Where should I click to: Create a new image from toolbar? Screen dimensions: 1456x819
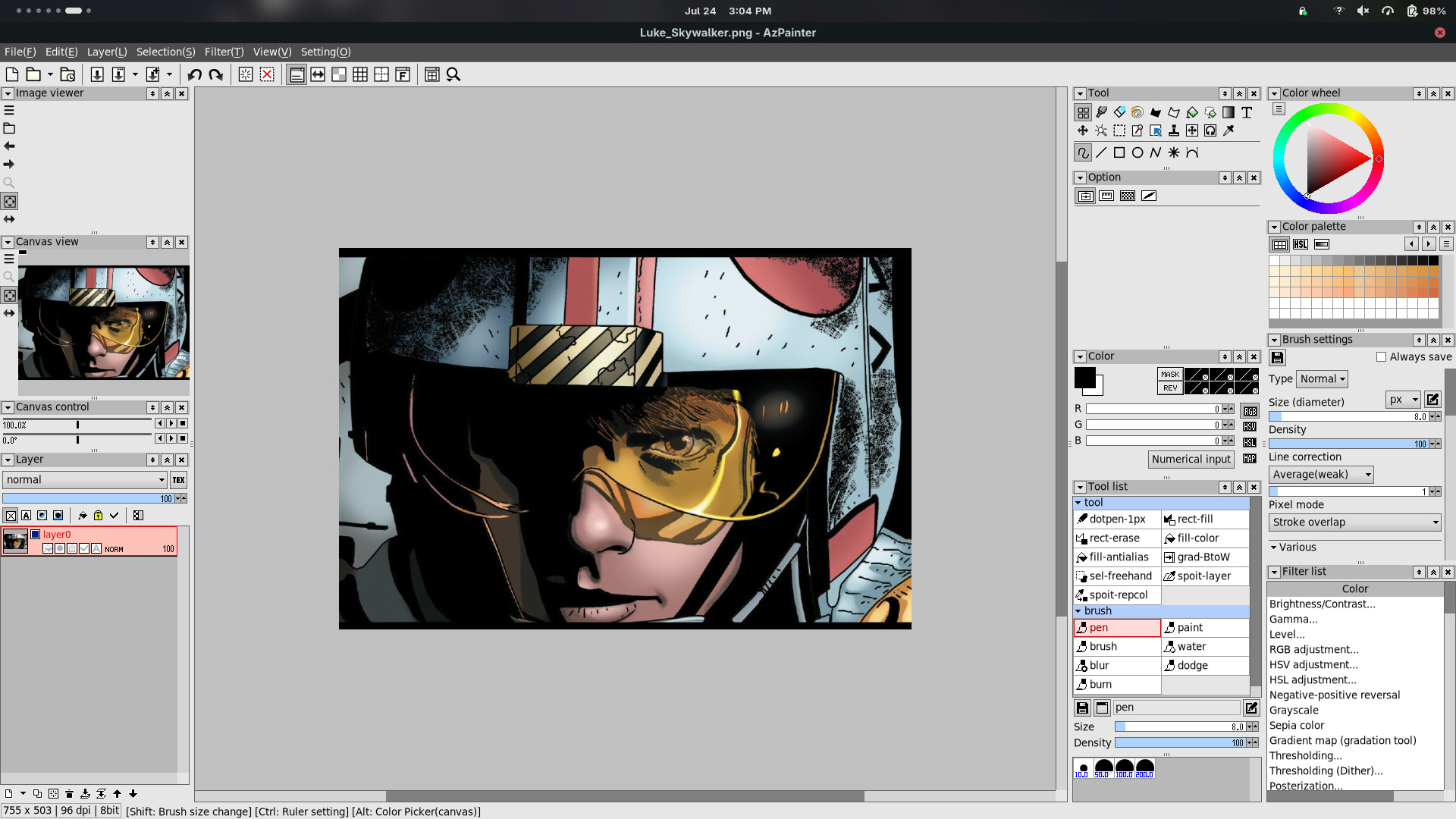pyautogui.click(x=12, y=74)
